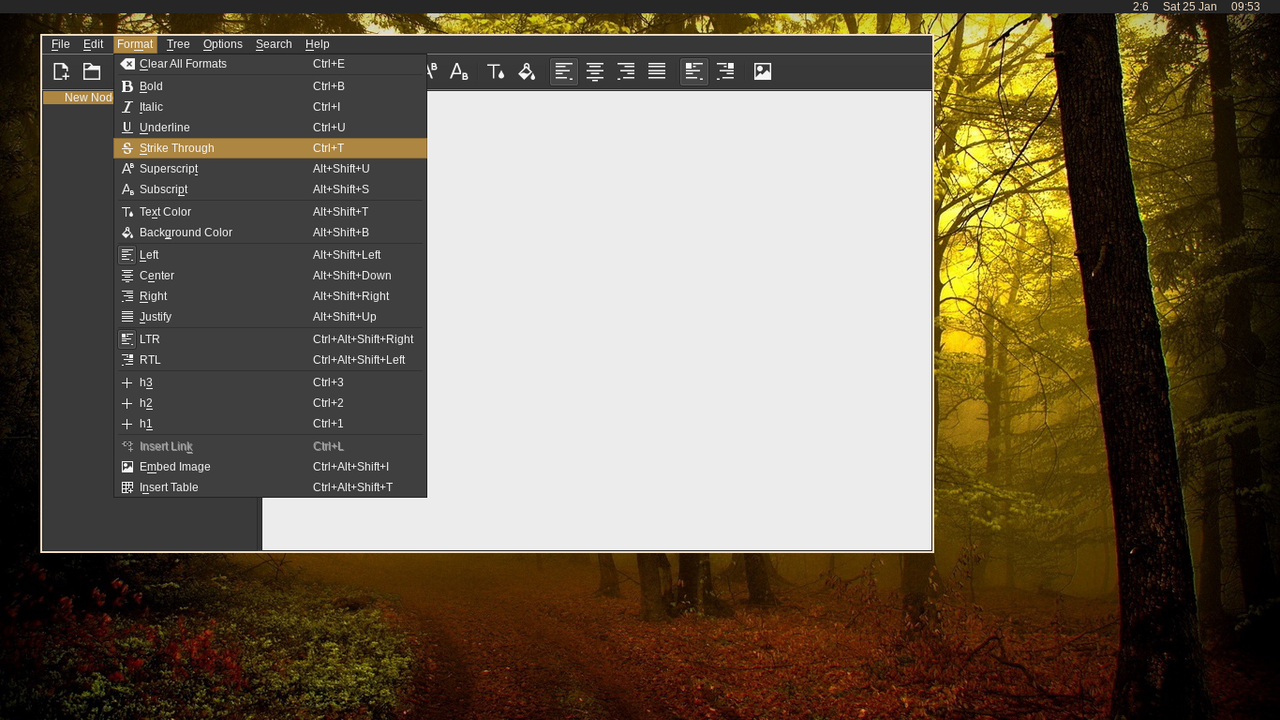
Task: Select the New Node tree item
Action: point(79,98)
